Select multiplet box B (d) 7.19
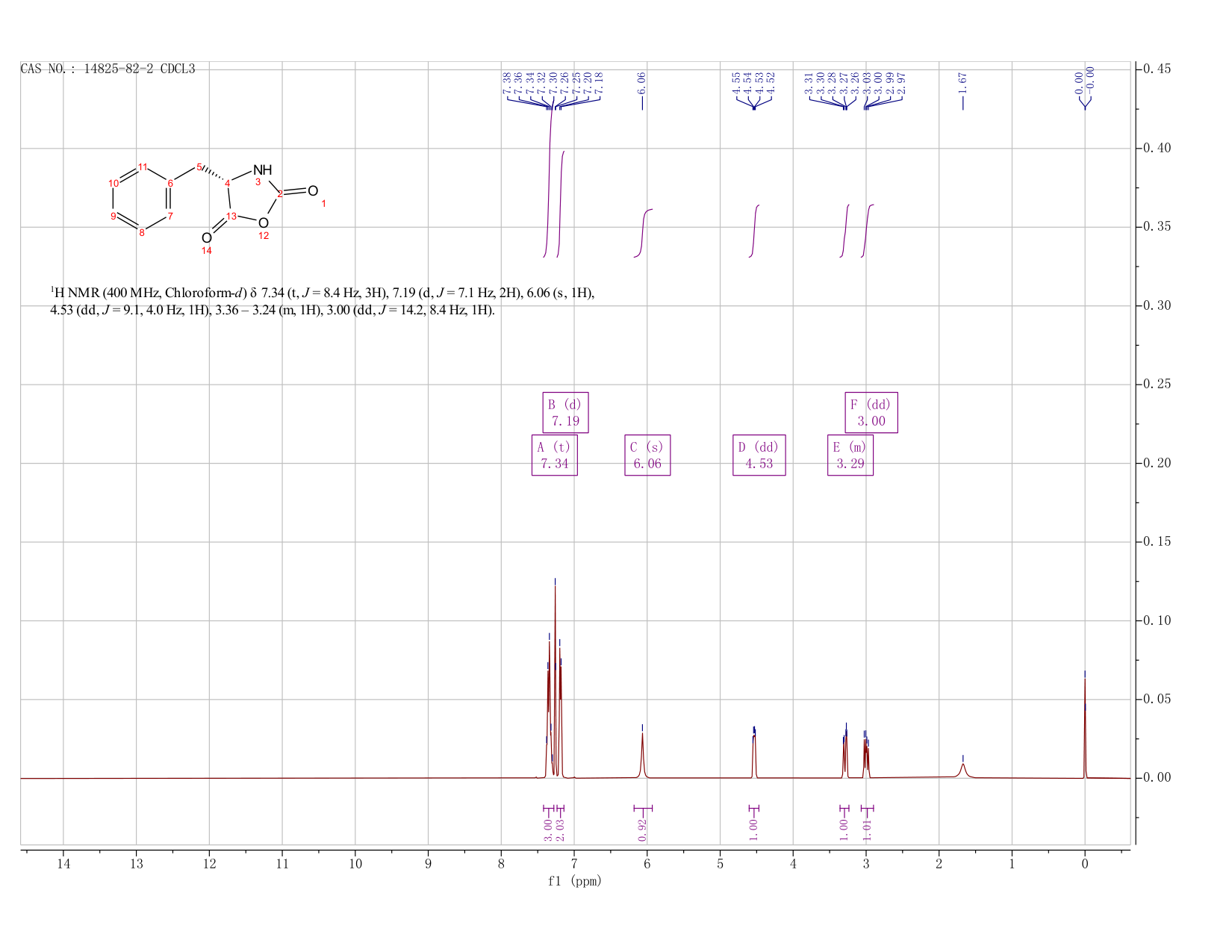This screenshot has width=1232, height=952. click(565, 412)
